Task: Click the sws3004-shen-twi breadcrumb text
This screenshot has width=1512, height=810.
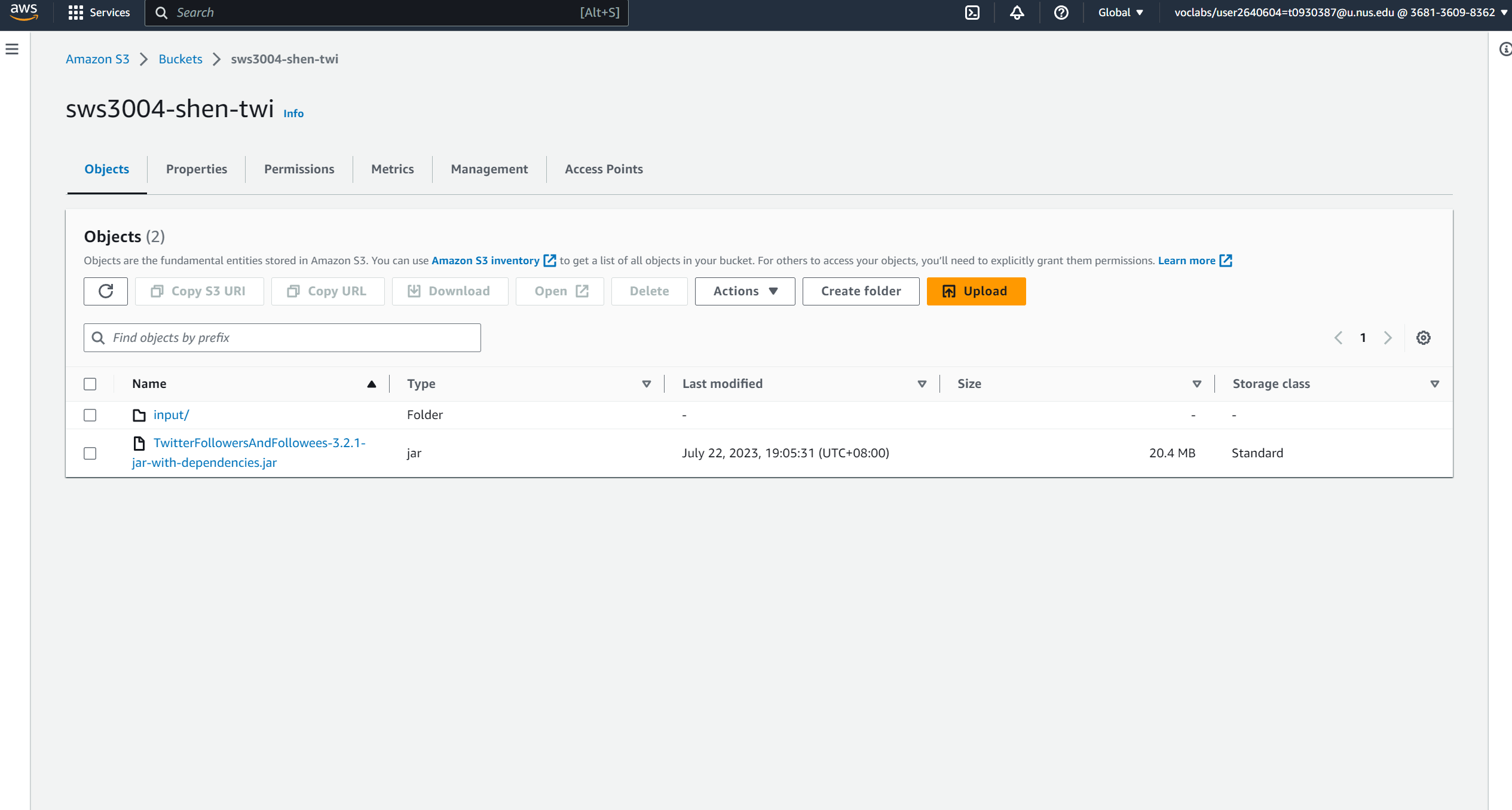Action: pyautogui.click(x=284, y=59)
